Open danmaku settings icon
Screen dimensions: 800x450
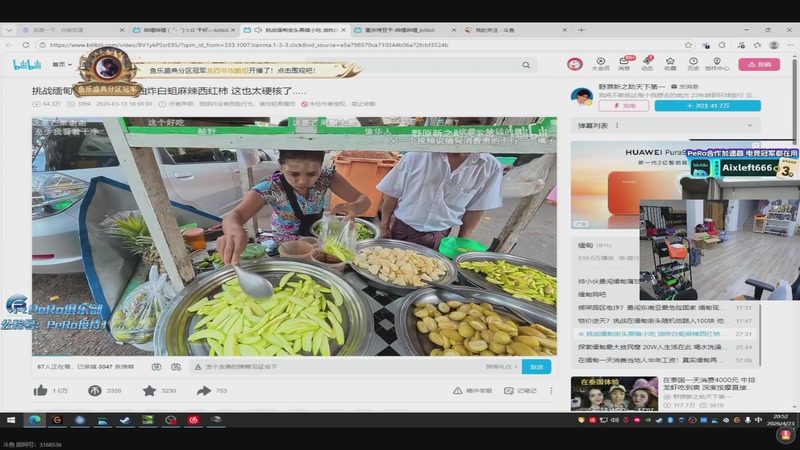click(176, 367)
